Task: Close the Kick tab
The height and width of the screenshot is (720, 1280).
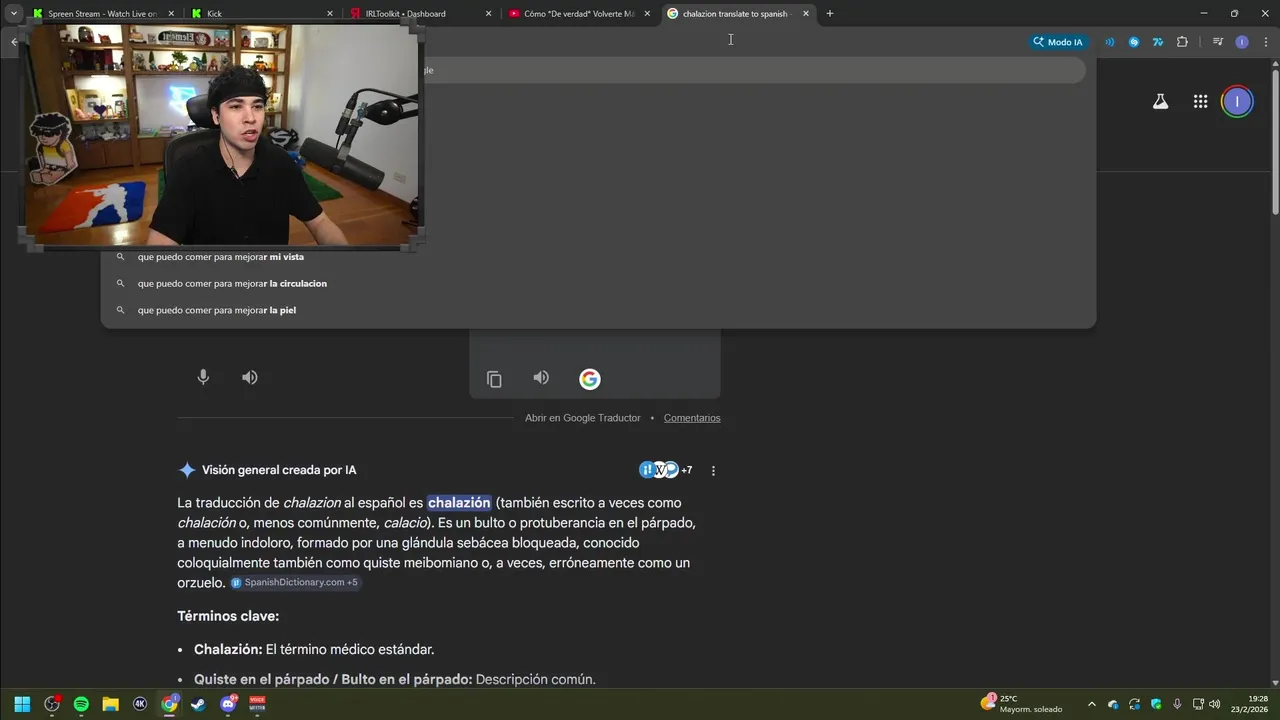Action: pyautogui.click(x=330, y=14)
